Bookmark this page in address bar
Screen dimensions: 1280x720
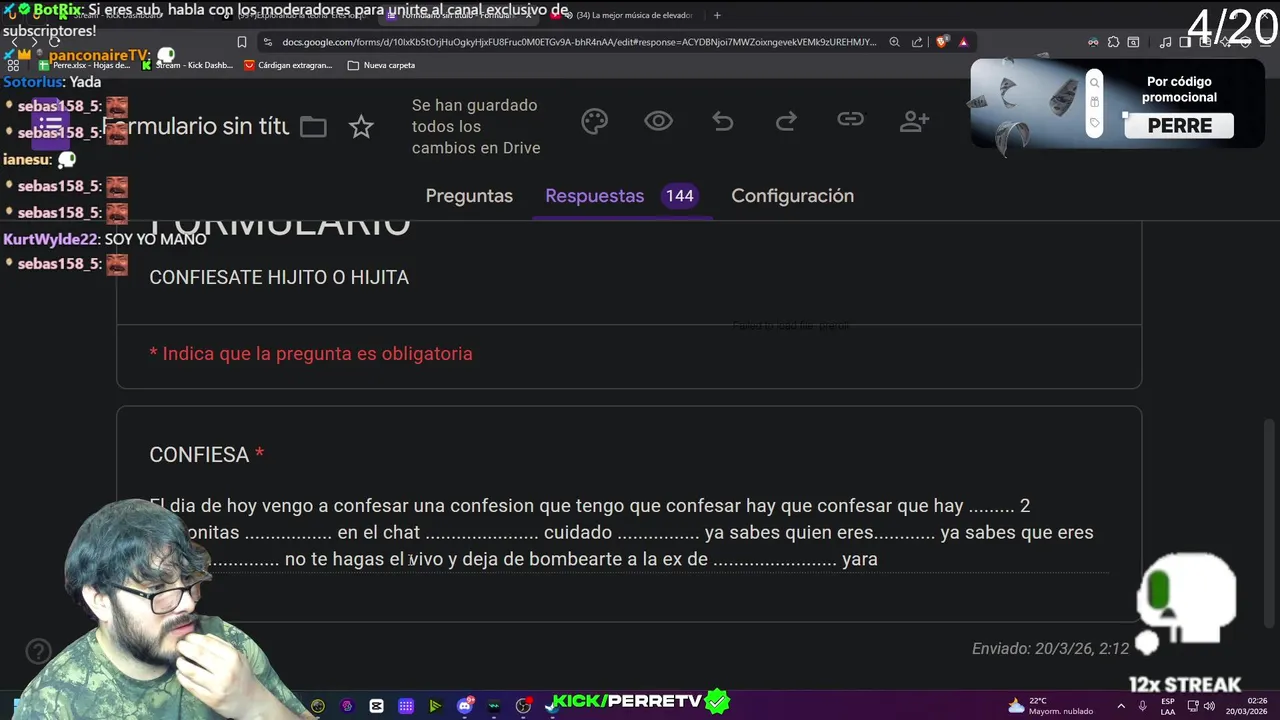(x=242, y=42)
